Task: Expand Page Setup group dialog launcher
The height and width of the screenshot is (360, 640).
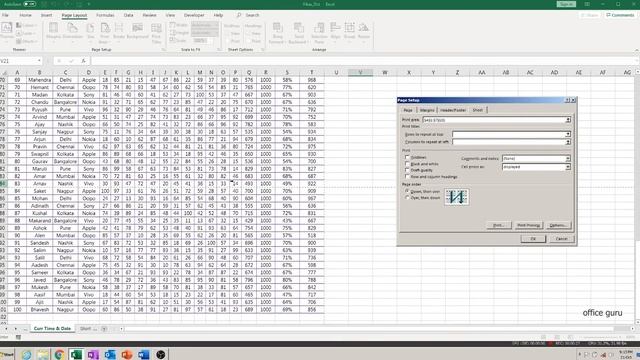Action: coord(164,49)
